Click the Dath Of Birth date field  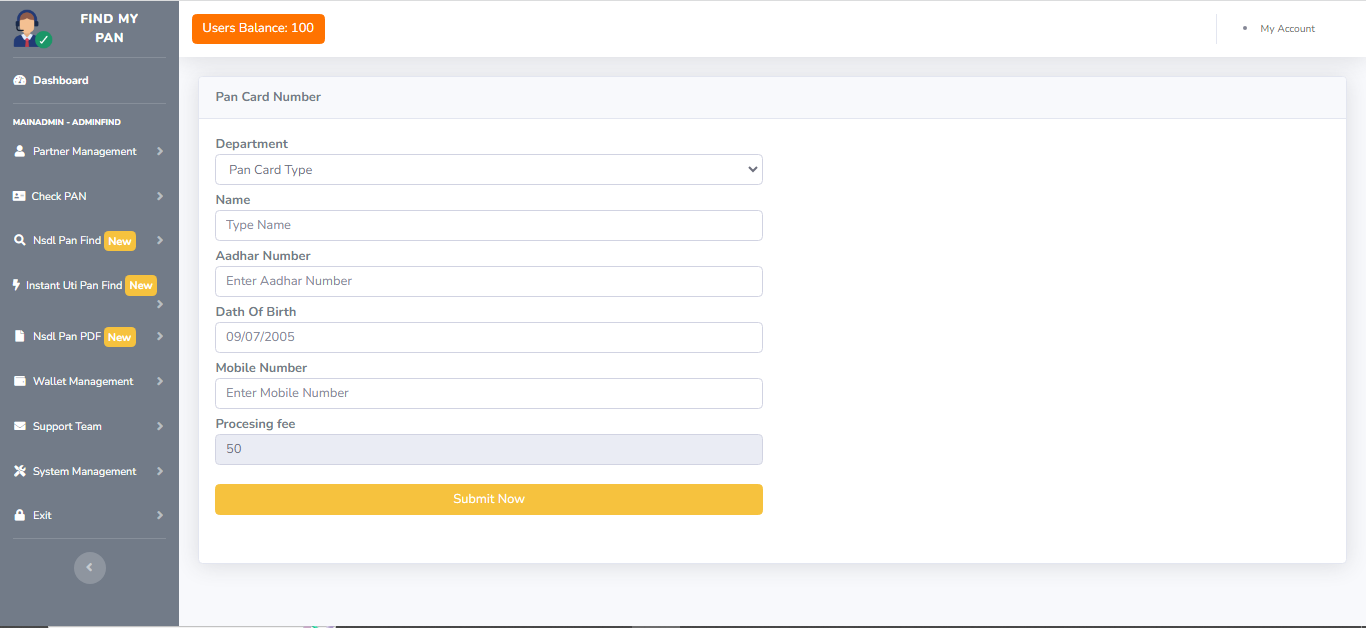pyautogui.click(x=488, y=337)
